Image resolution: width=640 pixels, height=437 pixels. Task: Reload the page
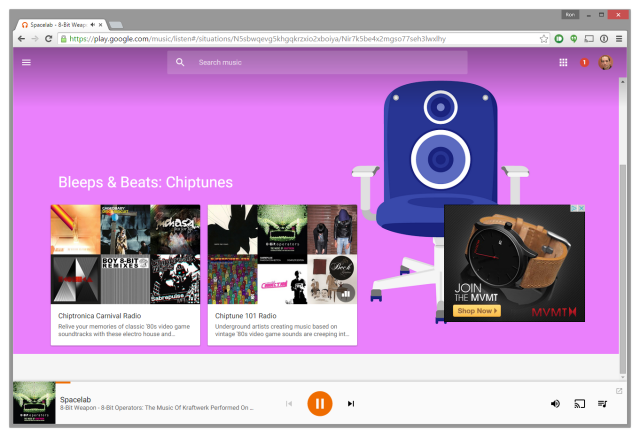[49, 39]
